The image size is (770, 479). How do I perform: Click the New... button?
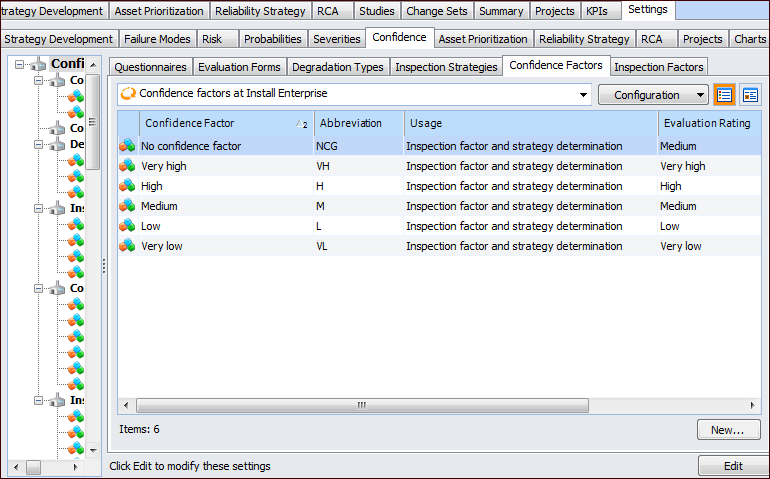[728, 430]
